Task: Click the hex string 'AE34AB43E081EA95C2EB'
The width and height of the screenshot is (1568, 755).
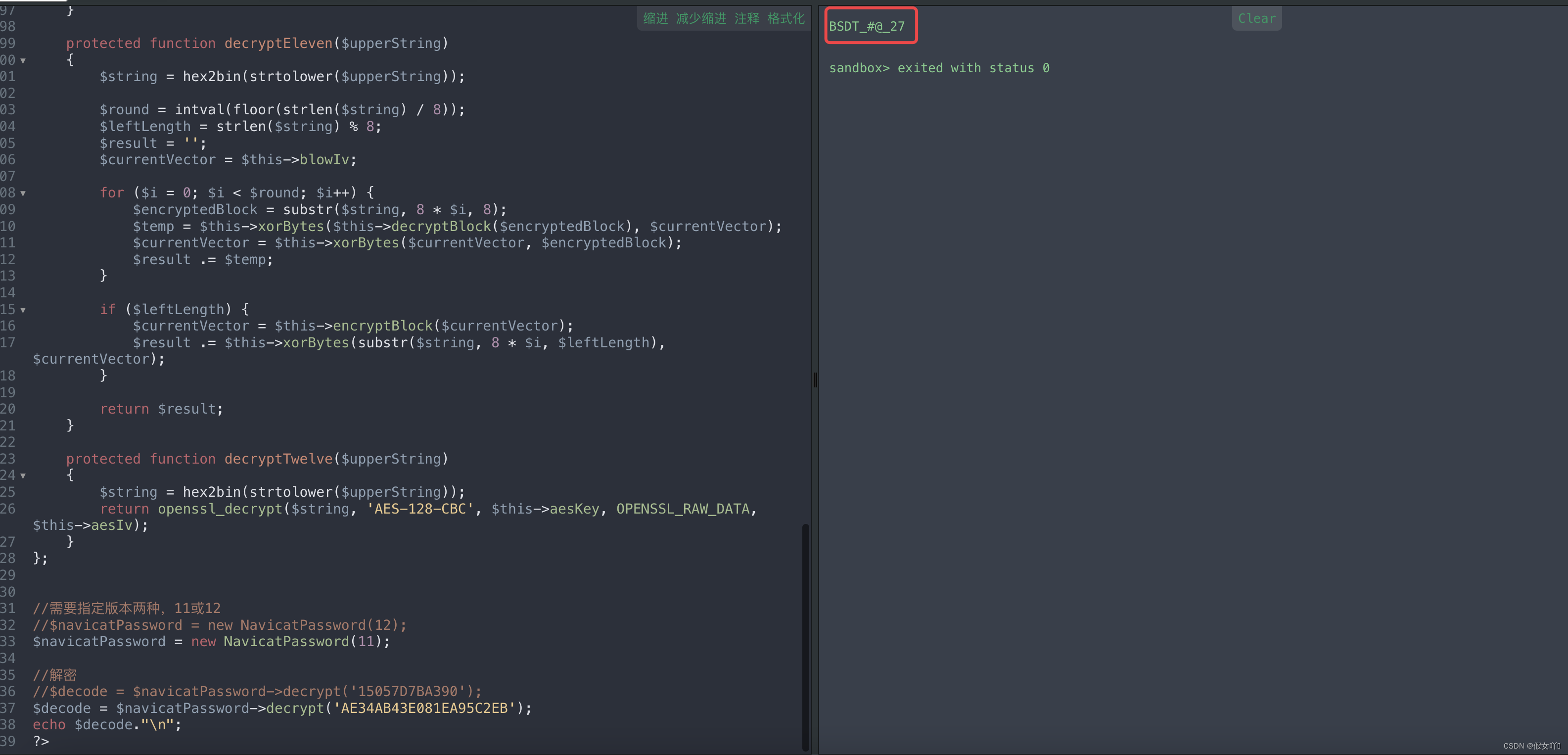Action: (x=424, y=708)
